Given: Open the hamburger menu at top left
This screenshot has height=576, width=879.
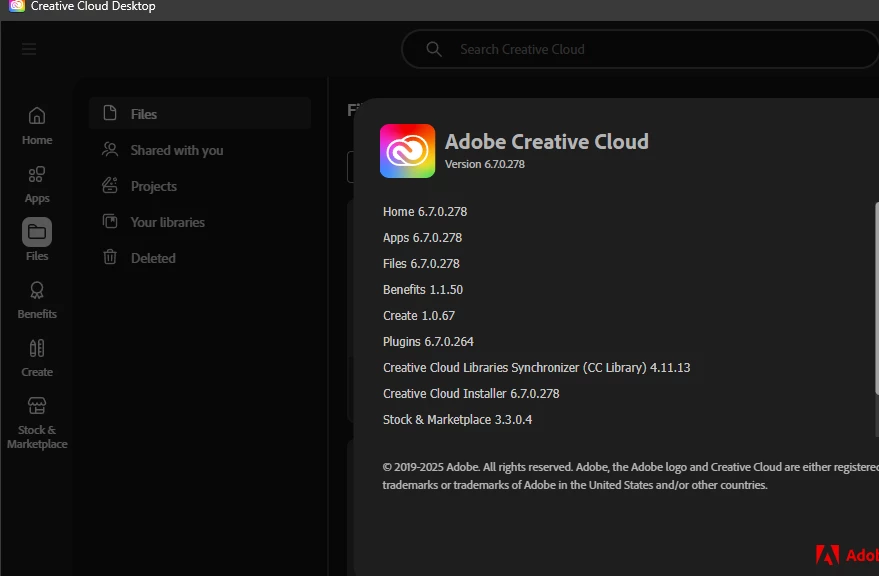Looking at the screenshot, I should click(x=29, y=49).
